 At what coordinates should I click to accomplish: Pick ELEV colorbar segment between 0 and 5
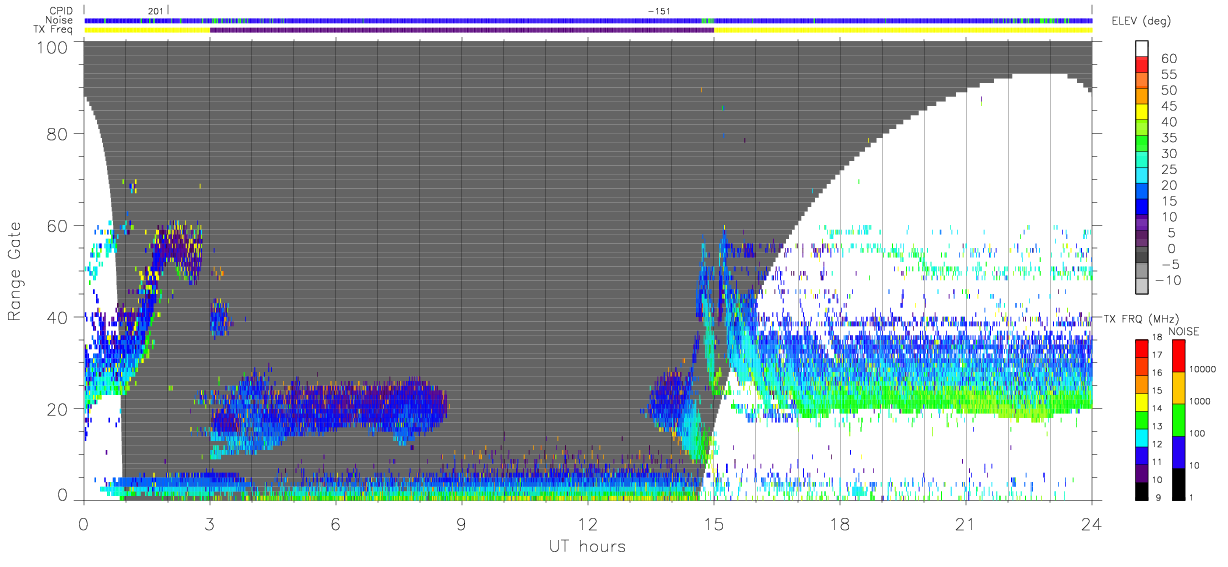[x=1142, y=239]
